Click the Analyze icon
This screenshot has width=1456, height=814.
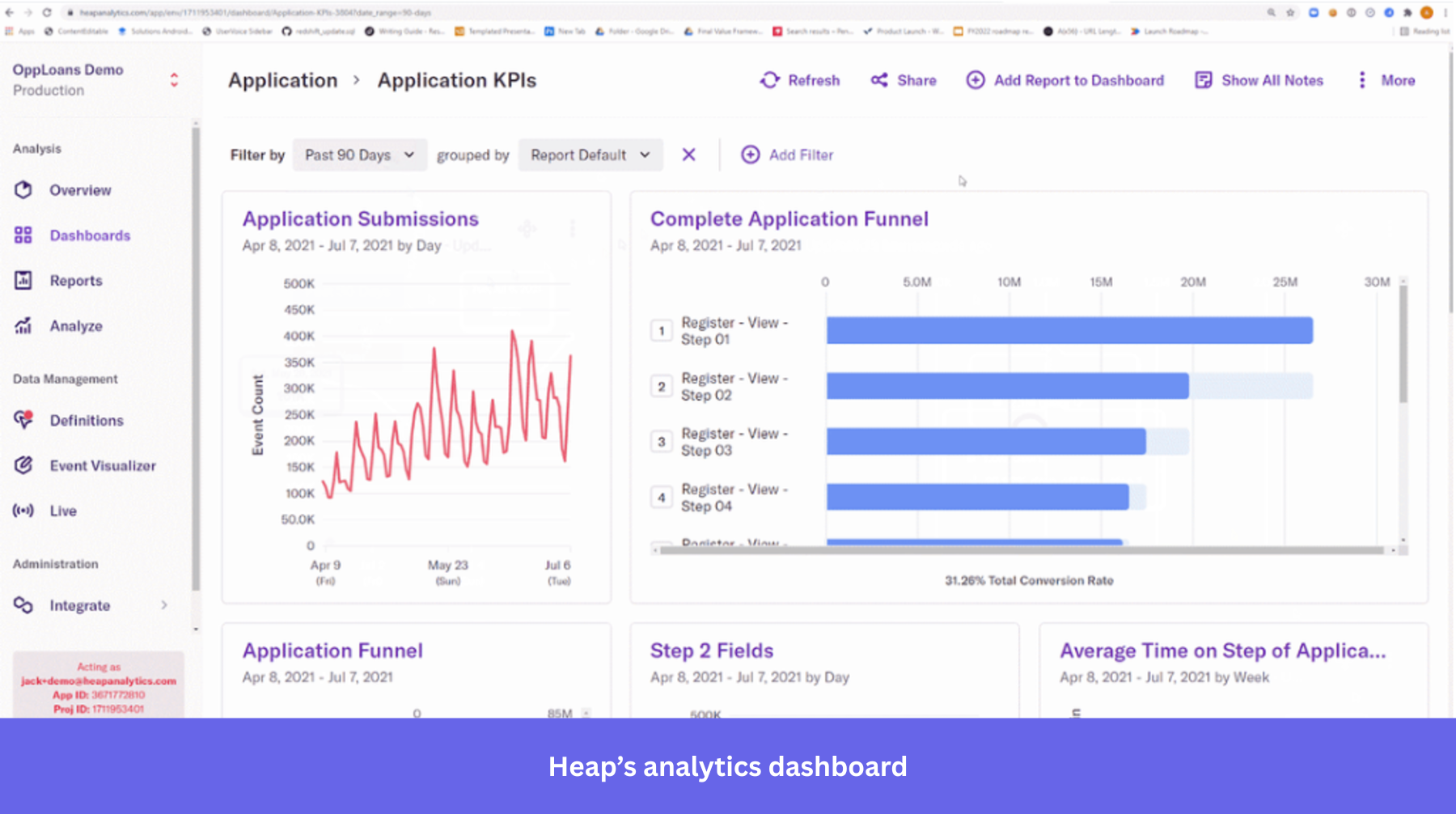point(23,325)
